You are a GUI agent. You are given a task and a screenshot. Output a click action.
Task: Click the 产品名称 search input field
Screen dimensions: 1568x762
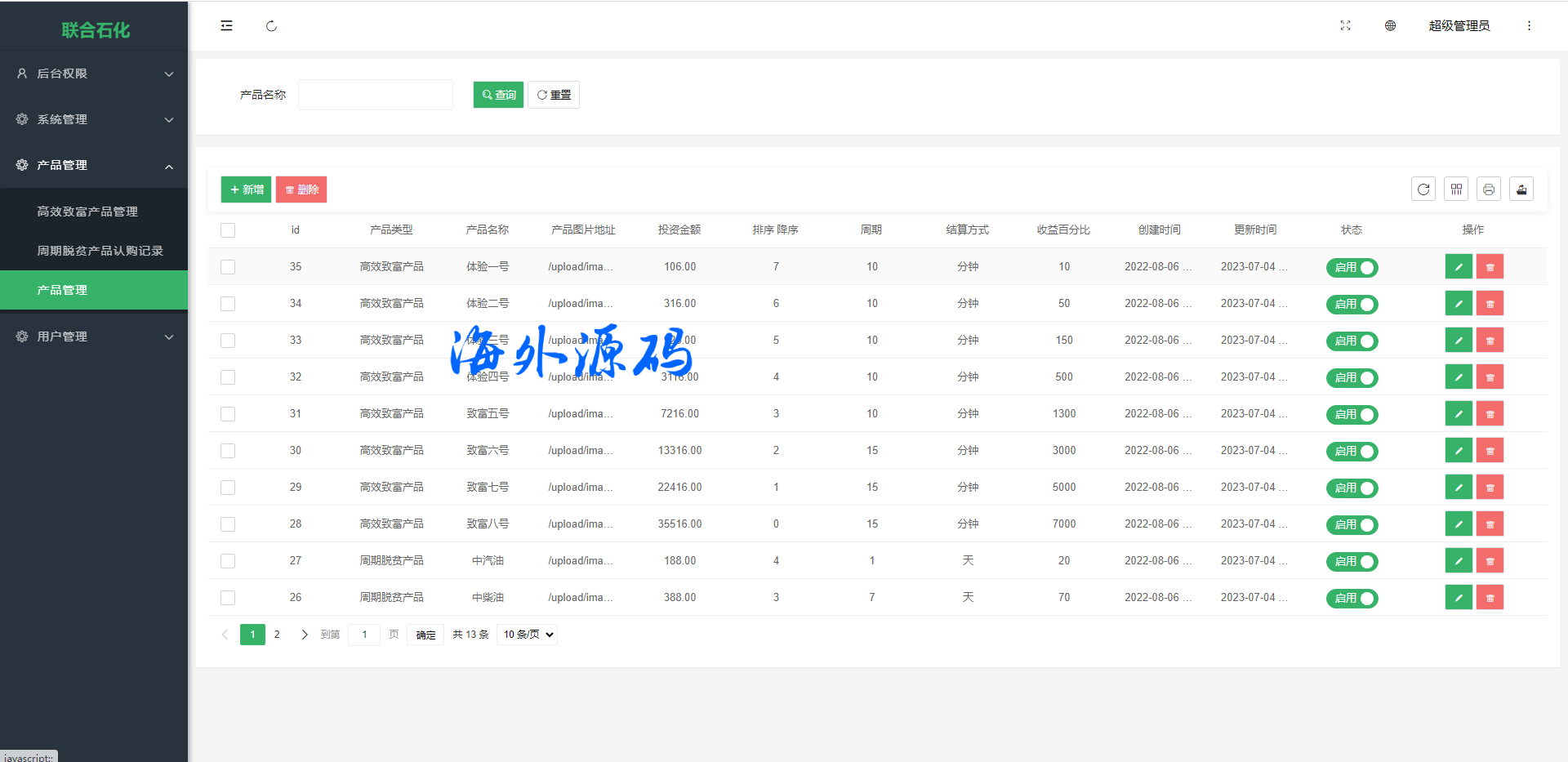pos(375,95)
